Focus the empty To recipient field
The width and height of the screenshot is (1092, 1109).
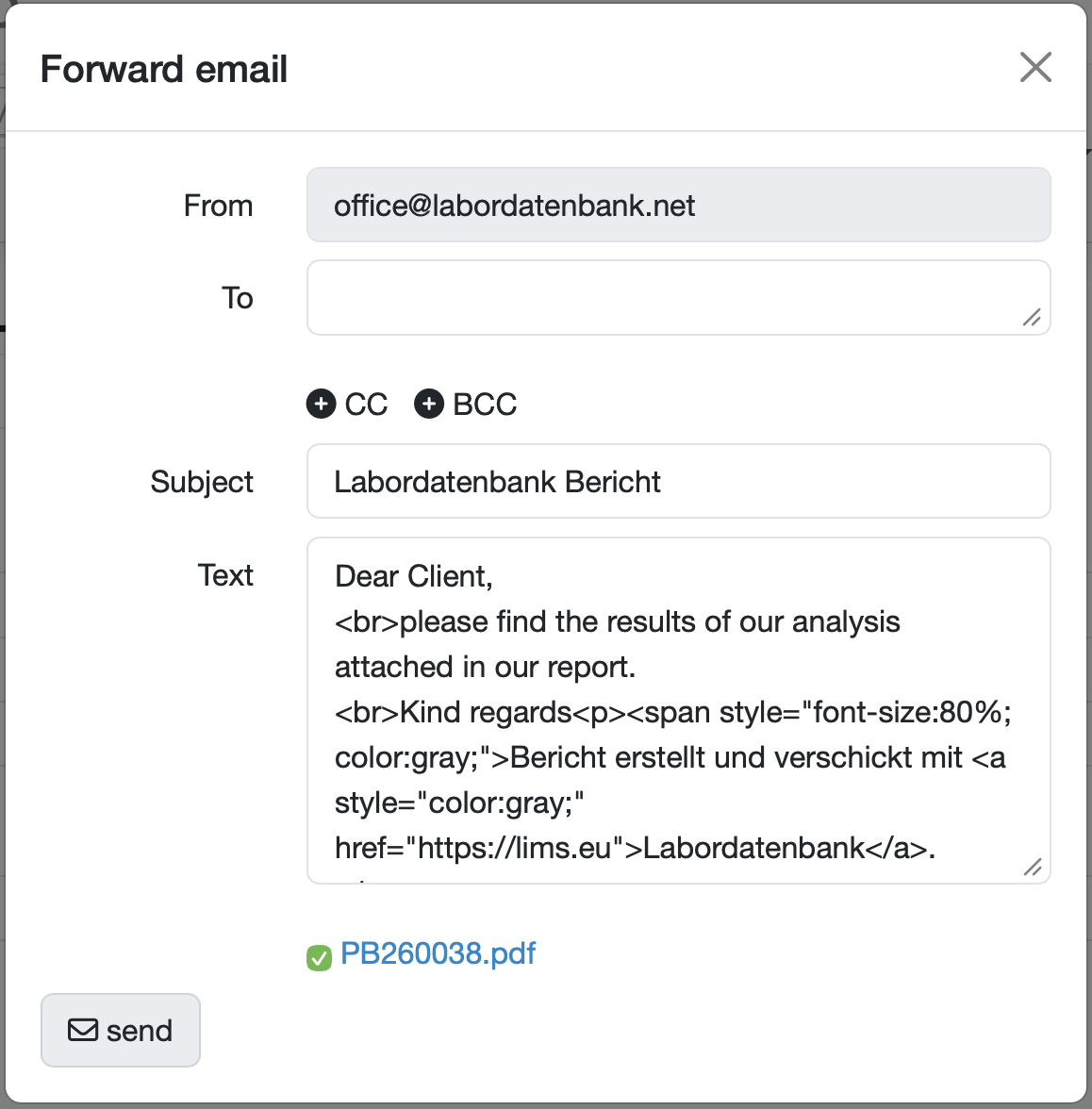678,298
